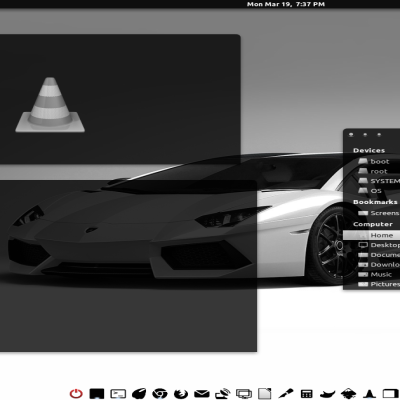
Task: Open the dual-monitor display icon in the dock
Action: (x=244, y=394)
